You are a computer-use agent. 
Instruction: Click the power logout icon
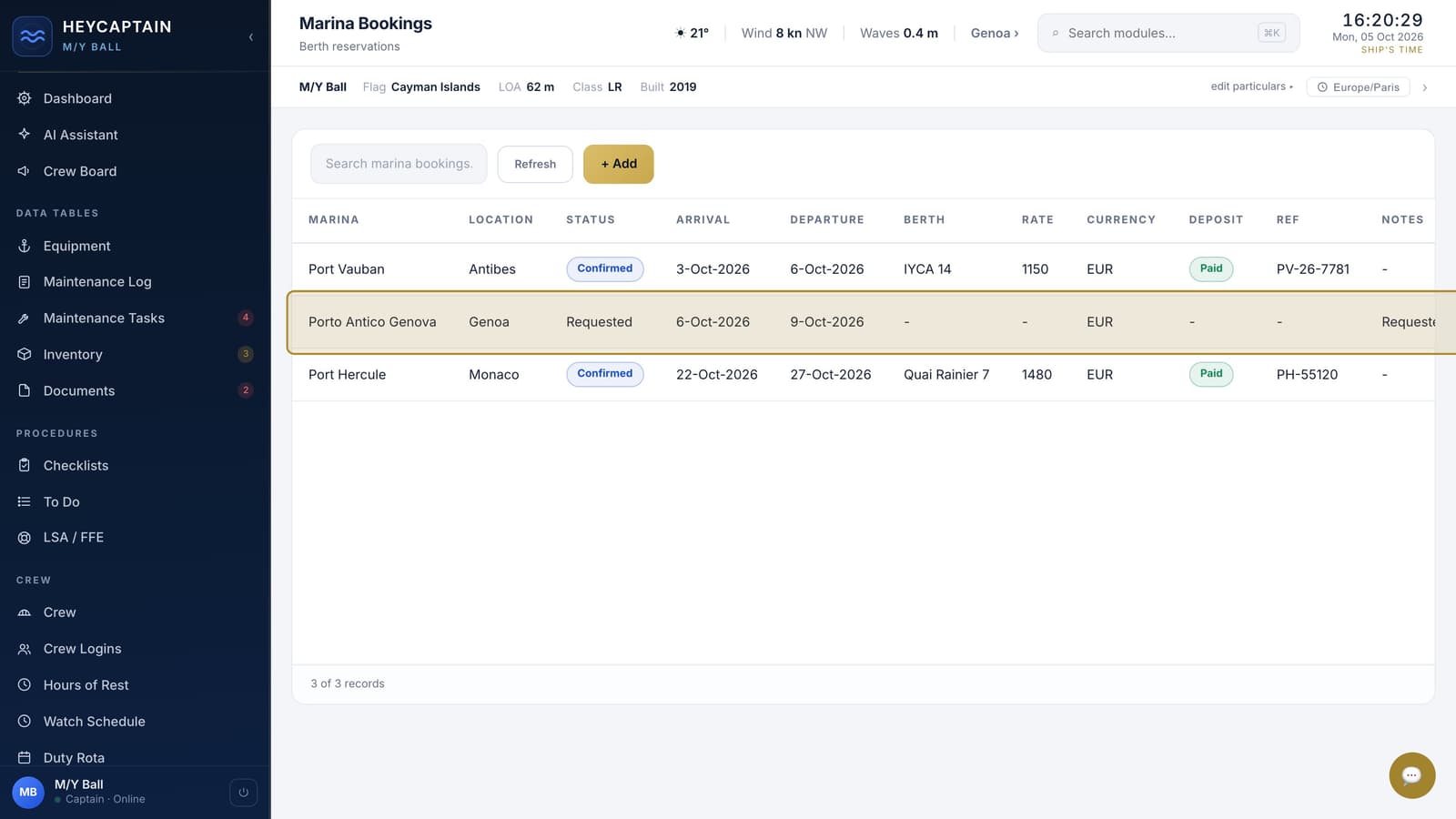[x=243, y=793]
